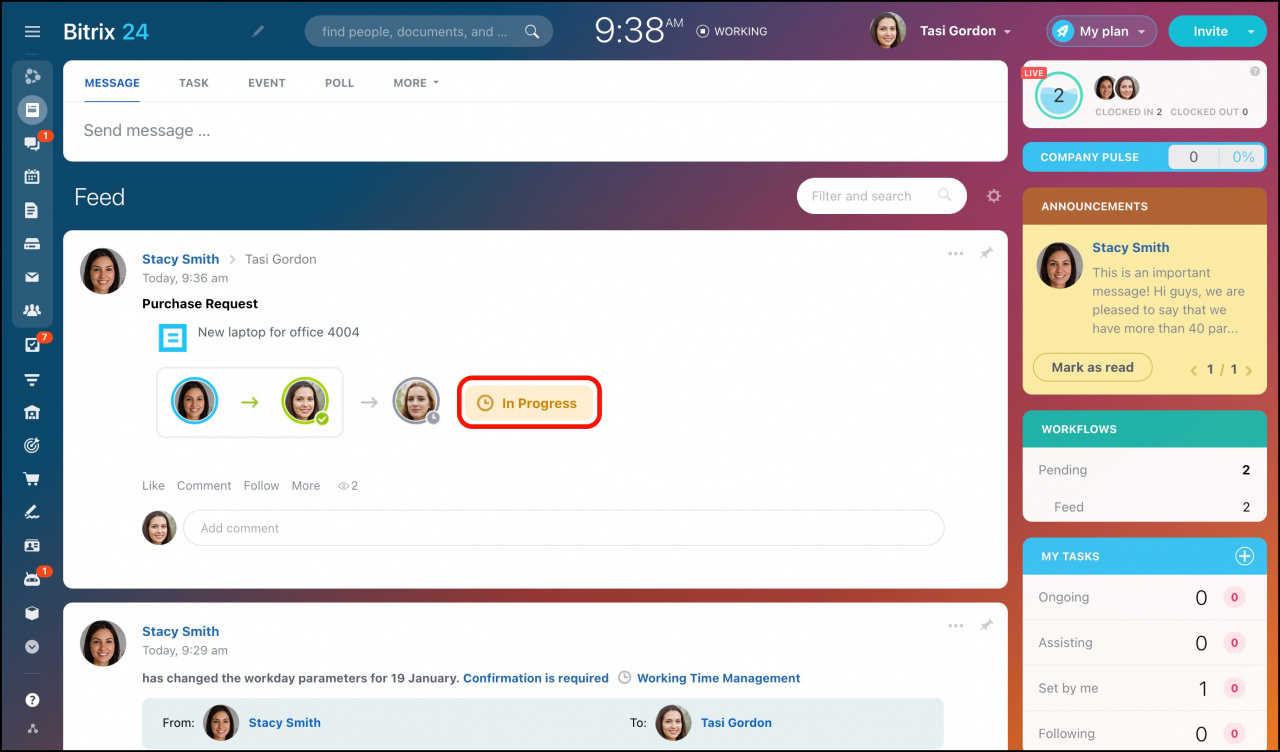Open the sitemap icon at sidebar bottom
Viewport: 1280px width, 752px height.
click(32, 728)
